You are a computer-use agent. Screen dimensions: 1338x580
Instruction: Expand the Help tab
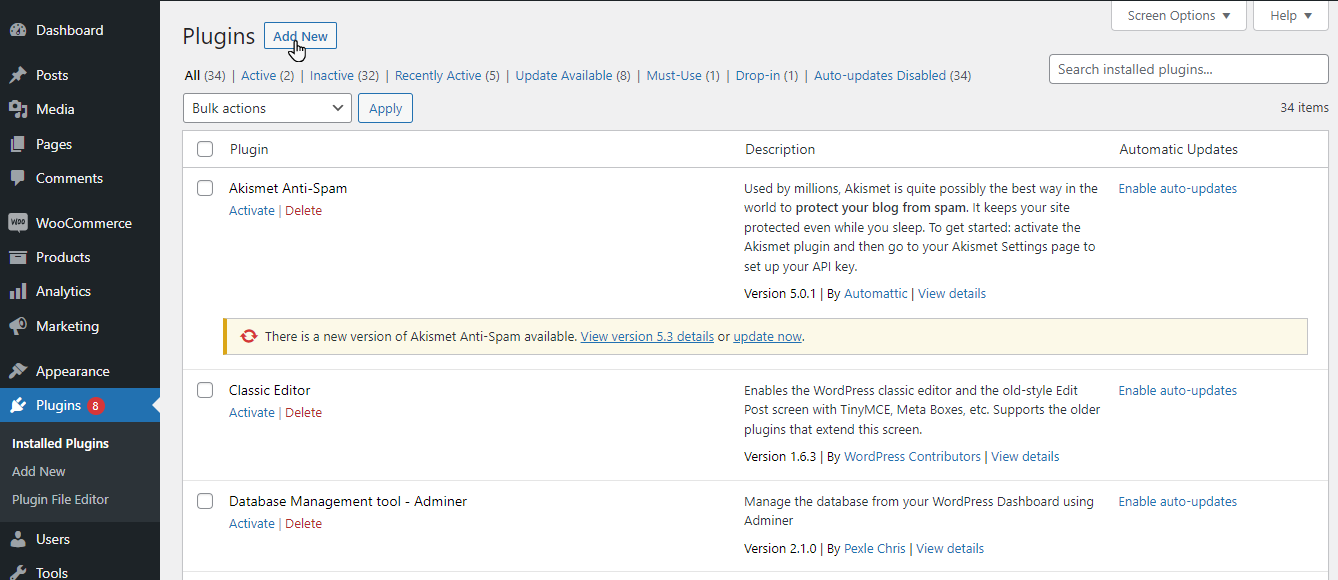coord(1290,16)
